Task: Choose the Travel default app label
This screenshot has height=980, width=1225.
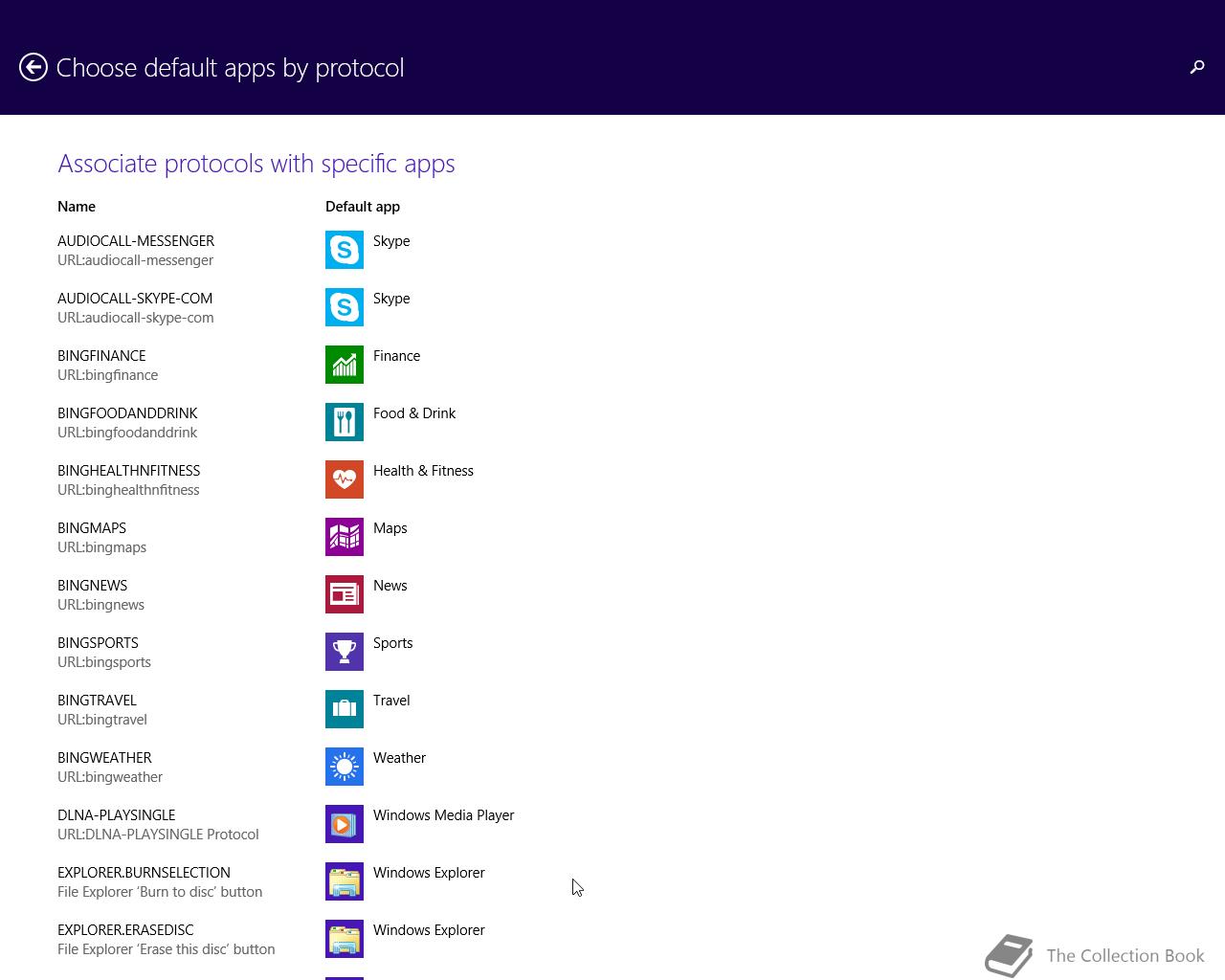Action: tap(391, 701)
